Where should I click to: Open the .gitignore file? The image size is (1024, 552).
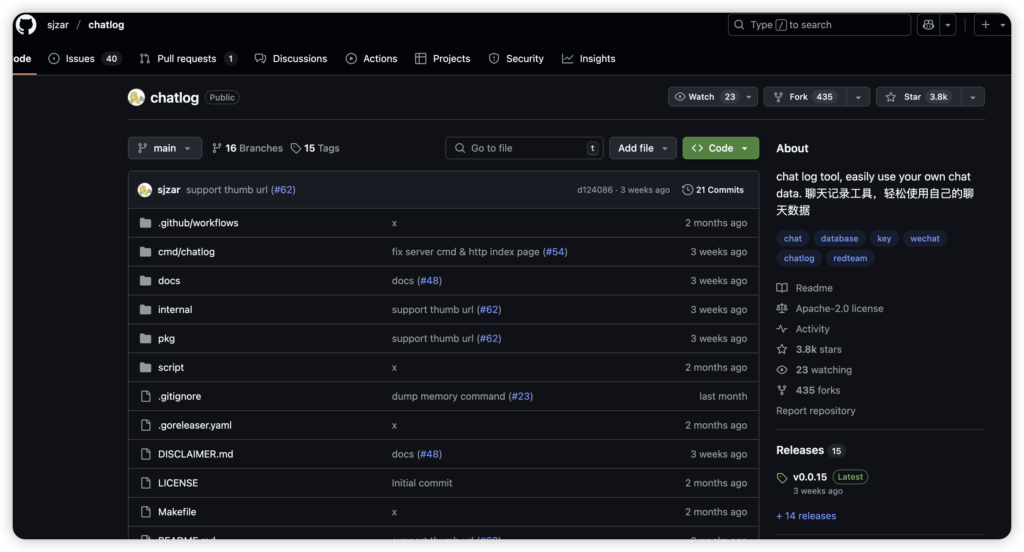pos(180,397)
